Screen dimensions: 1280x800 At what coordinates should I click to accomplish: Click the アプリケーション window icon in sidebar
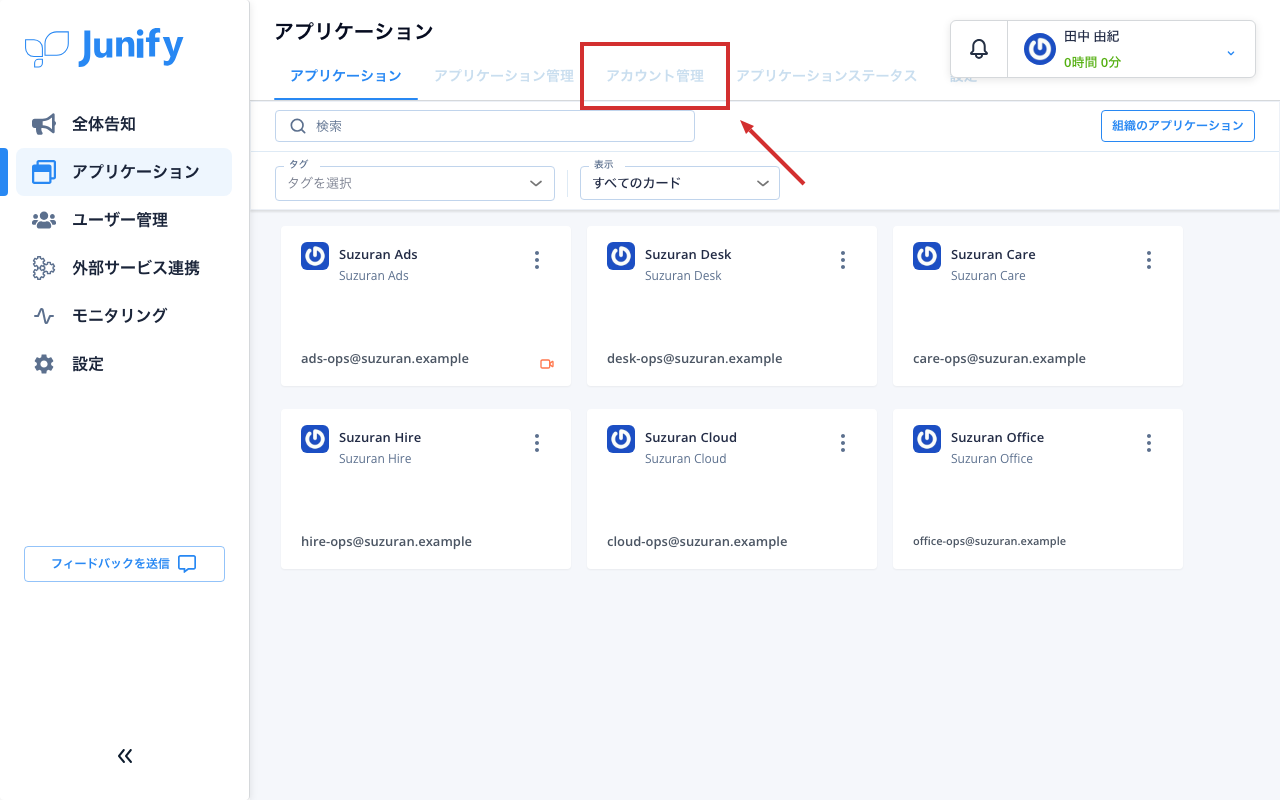(x=44, y=172)
